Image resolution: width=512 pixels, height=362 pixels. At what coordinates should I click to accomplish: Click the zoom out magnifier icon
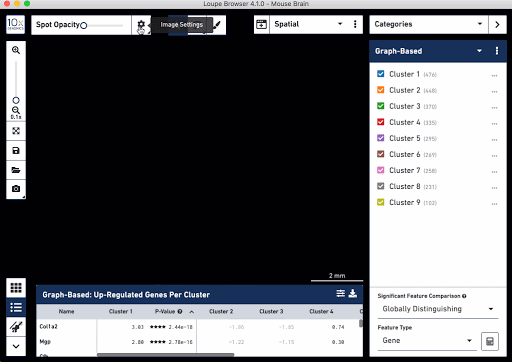click(x=16, y=110)
